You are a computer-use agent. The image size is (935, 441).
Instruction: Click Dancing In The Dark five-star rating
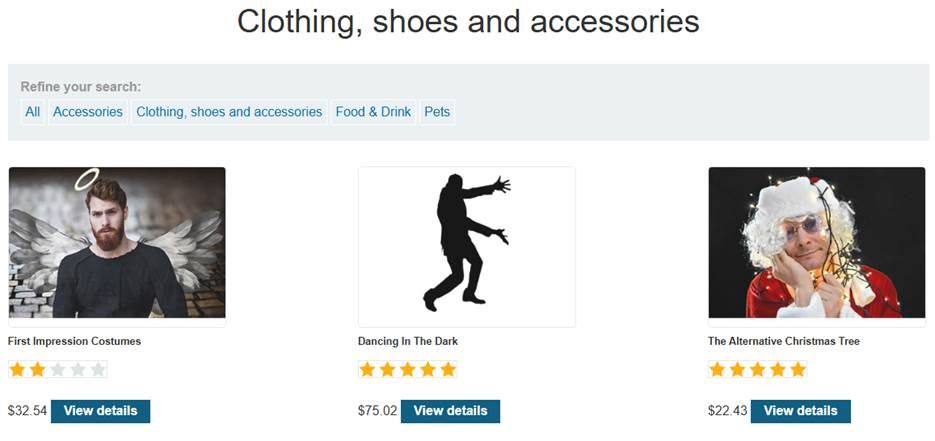click(x=408, y=370)
